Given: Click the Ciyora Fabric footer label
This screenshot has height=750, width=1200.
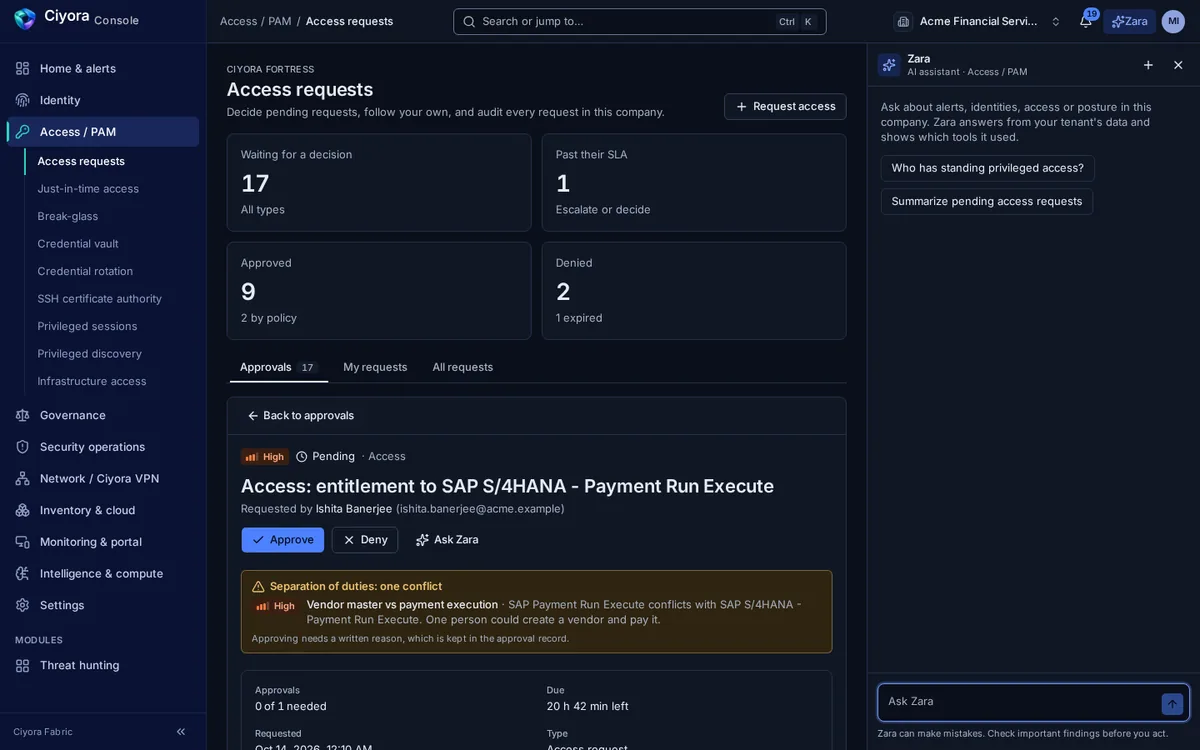Looking at the screenshot, I should 43,732.
